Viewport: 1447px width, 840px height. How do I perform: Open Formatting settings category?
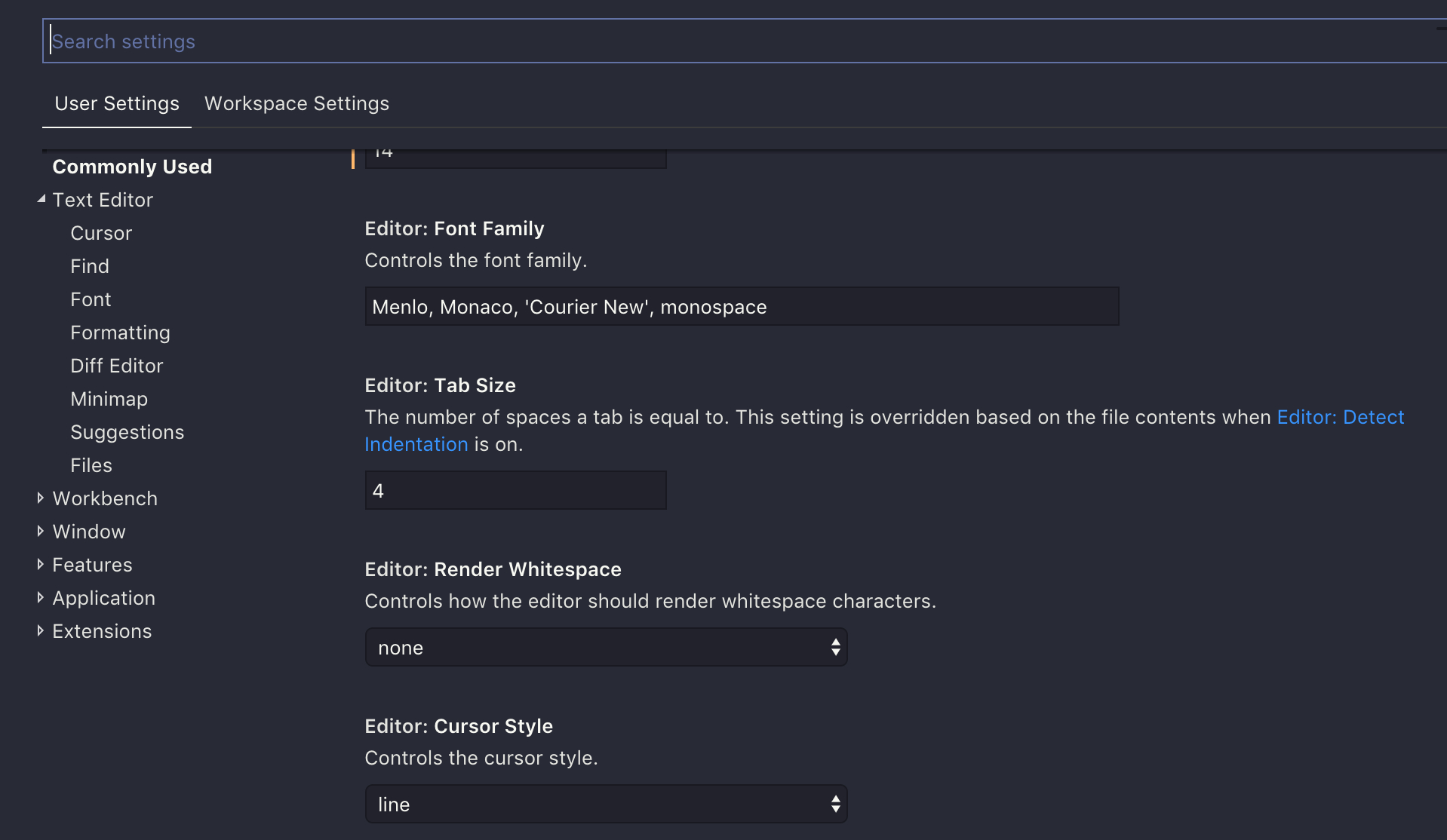click(120, 333)
